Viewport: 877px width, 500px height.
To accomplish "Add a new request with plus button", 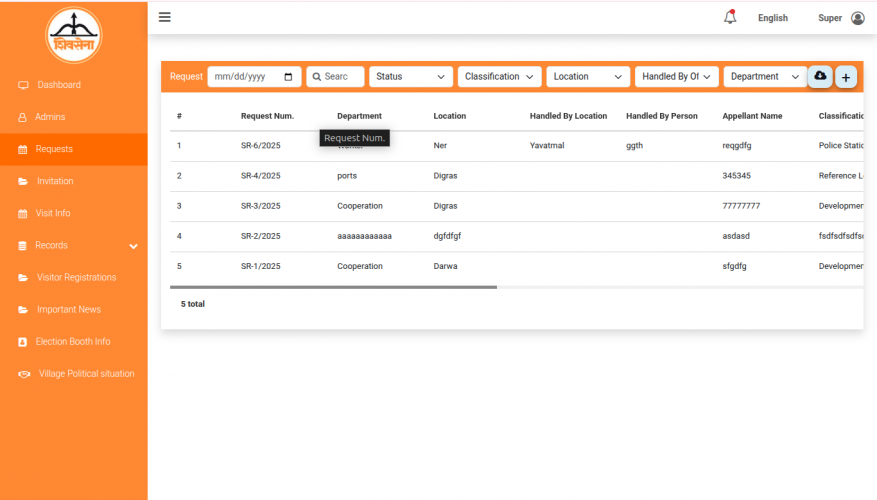I will (846, 77).
